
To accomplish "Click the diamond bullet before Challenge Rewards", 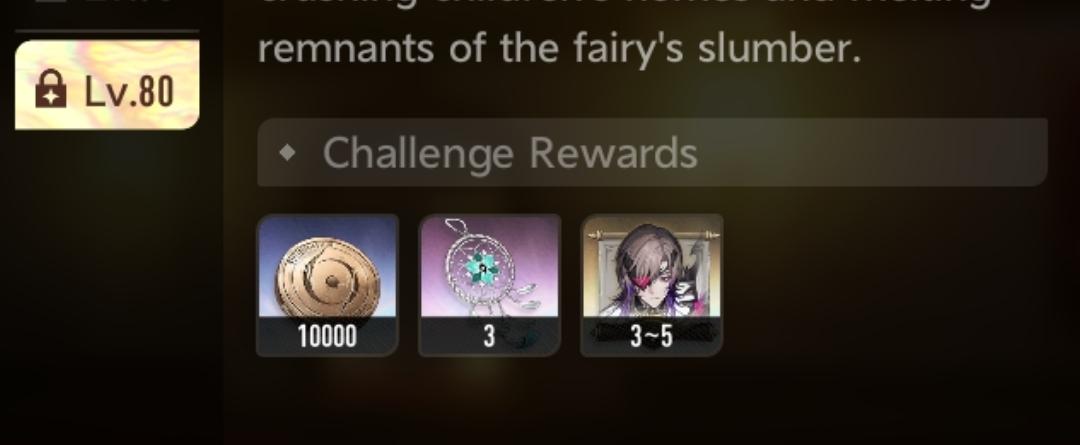I will [x=288, y=153].
